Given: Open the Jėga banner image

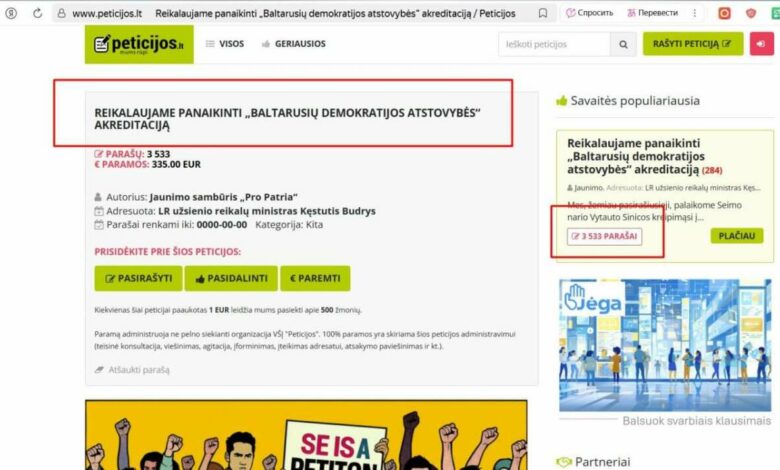Looking at the screenshot, I should tap(665, 345).
